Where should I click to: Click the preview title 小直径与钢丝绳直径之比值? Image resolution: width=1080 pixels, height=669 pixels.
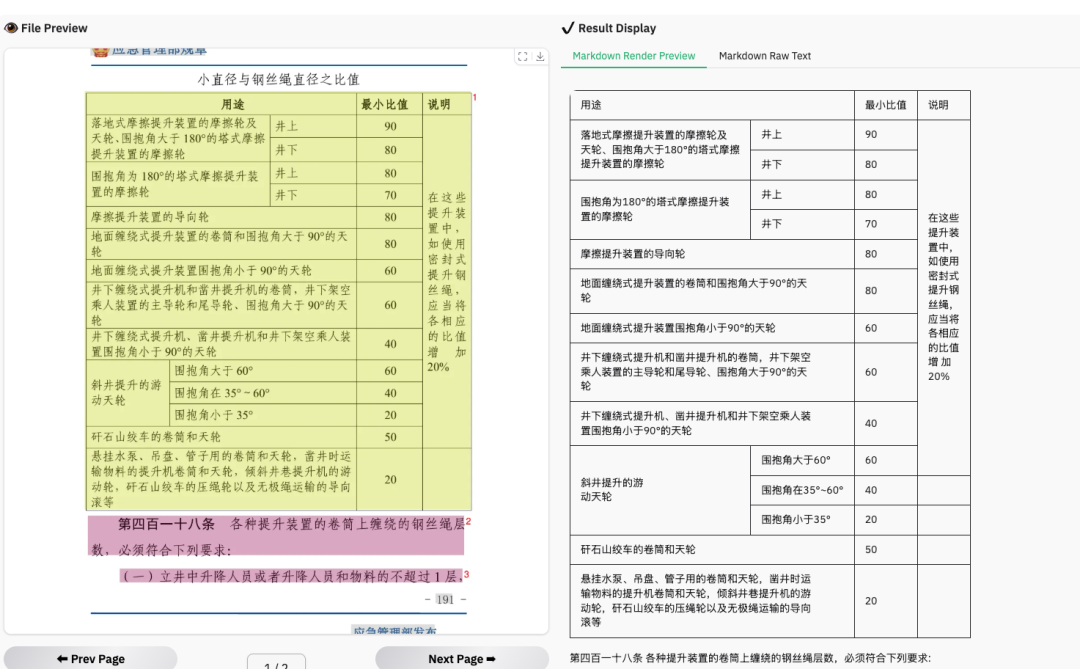pos(278,79)
